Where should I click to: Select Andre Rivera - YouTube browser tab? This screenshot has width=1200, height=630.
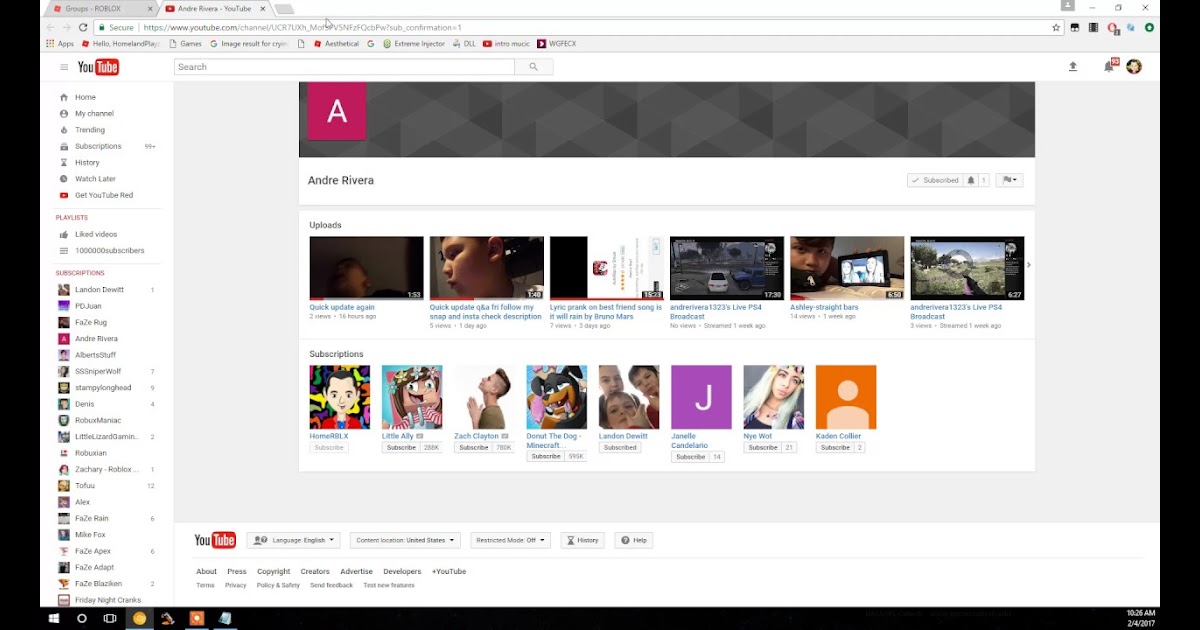(214, 9)
